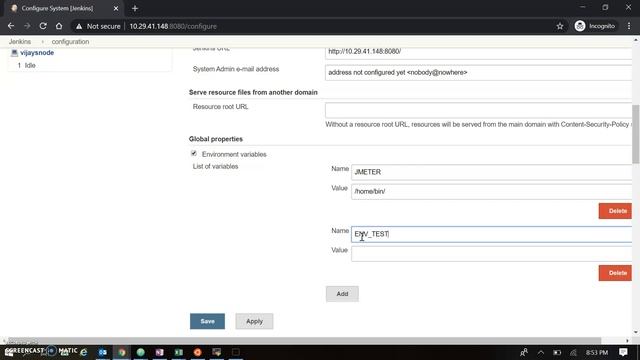Screen dimensions: 640x360
Task: Click the horizontal page scrollbar
Action: (304, 340)
